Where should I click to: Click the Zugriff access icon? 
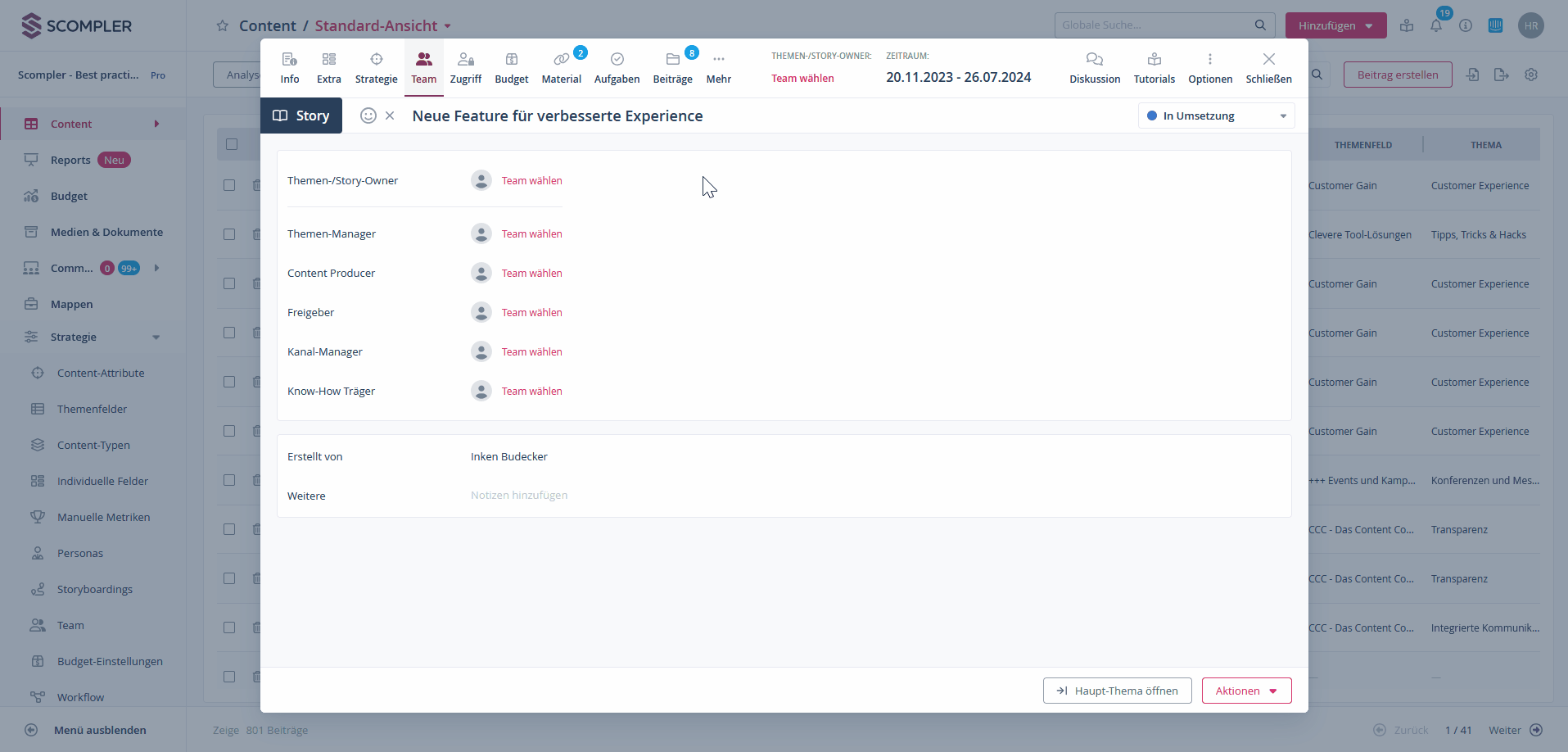click(x=465, y=67)
